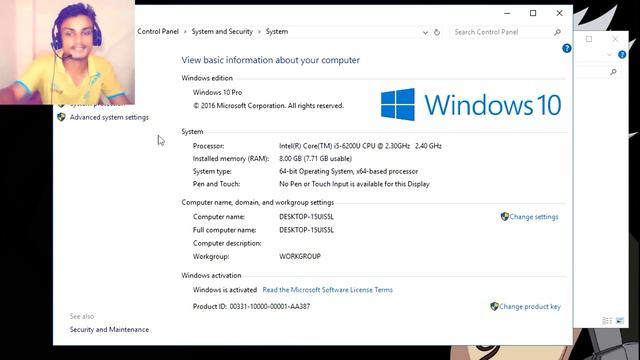Close the System window
This screenshot has width=640, height=360.
click(559, 13)
